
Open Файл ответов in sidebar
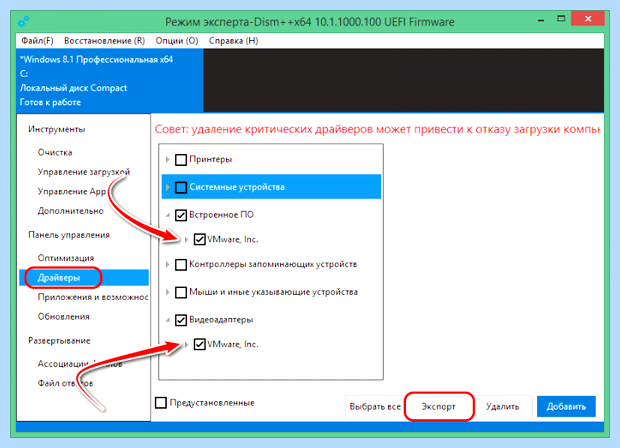click(x=65, y=383)
